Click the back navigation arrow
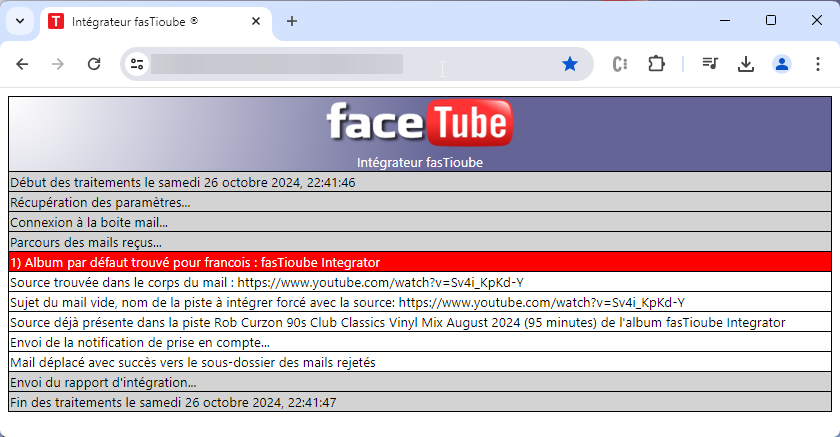This screenshot has width=840, height=437. tap(22, 64)
